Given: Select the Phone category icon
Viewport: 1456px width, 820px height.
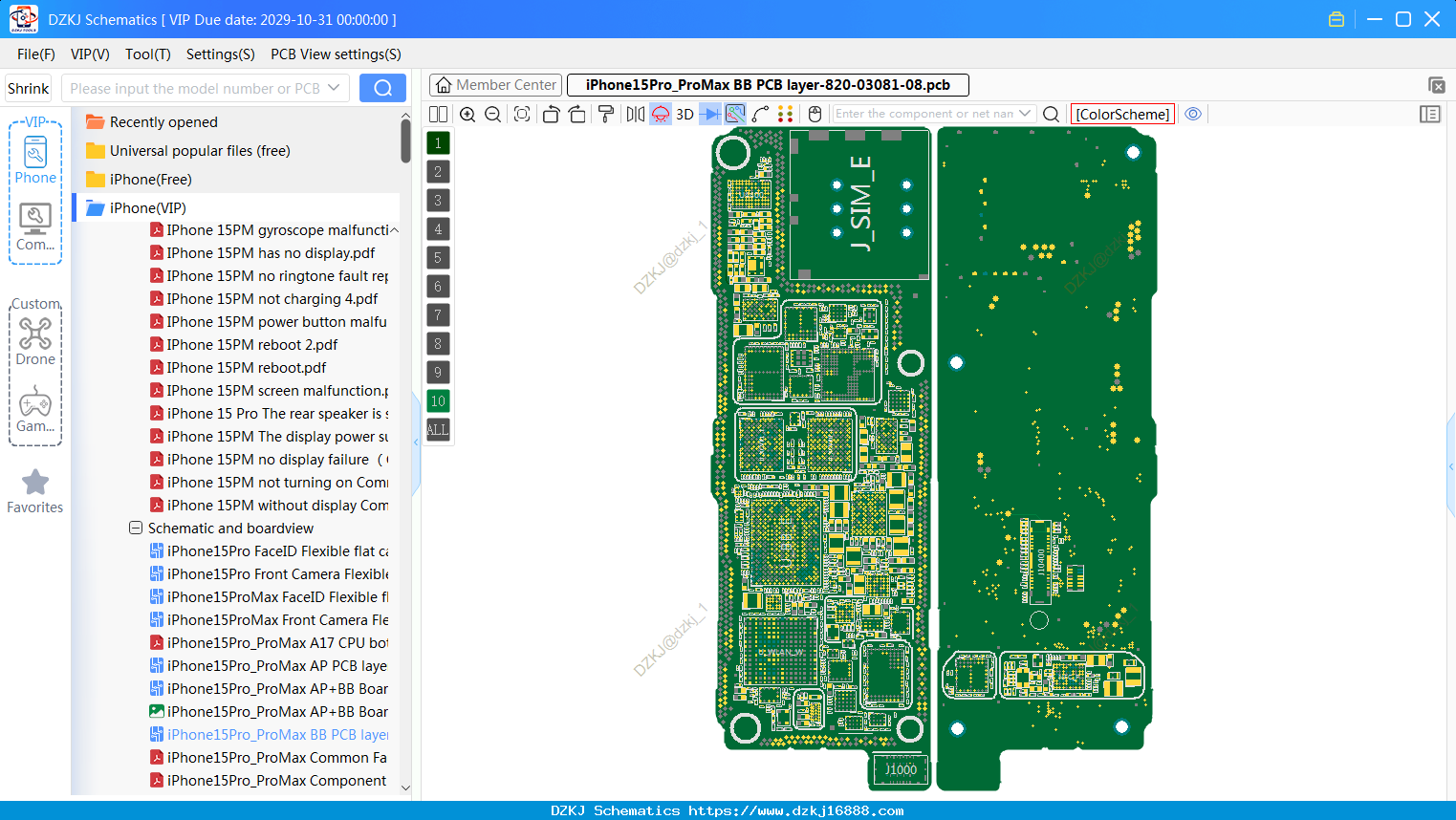Looking at the screenshot, I should pos(35,160).
